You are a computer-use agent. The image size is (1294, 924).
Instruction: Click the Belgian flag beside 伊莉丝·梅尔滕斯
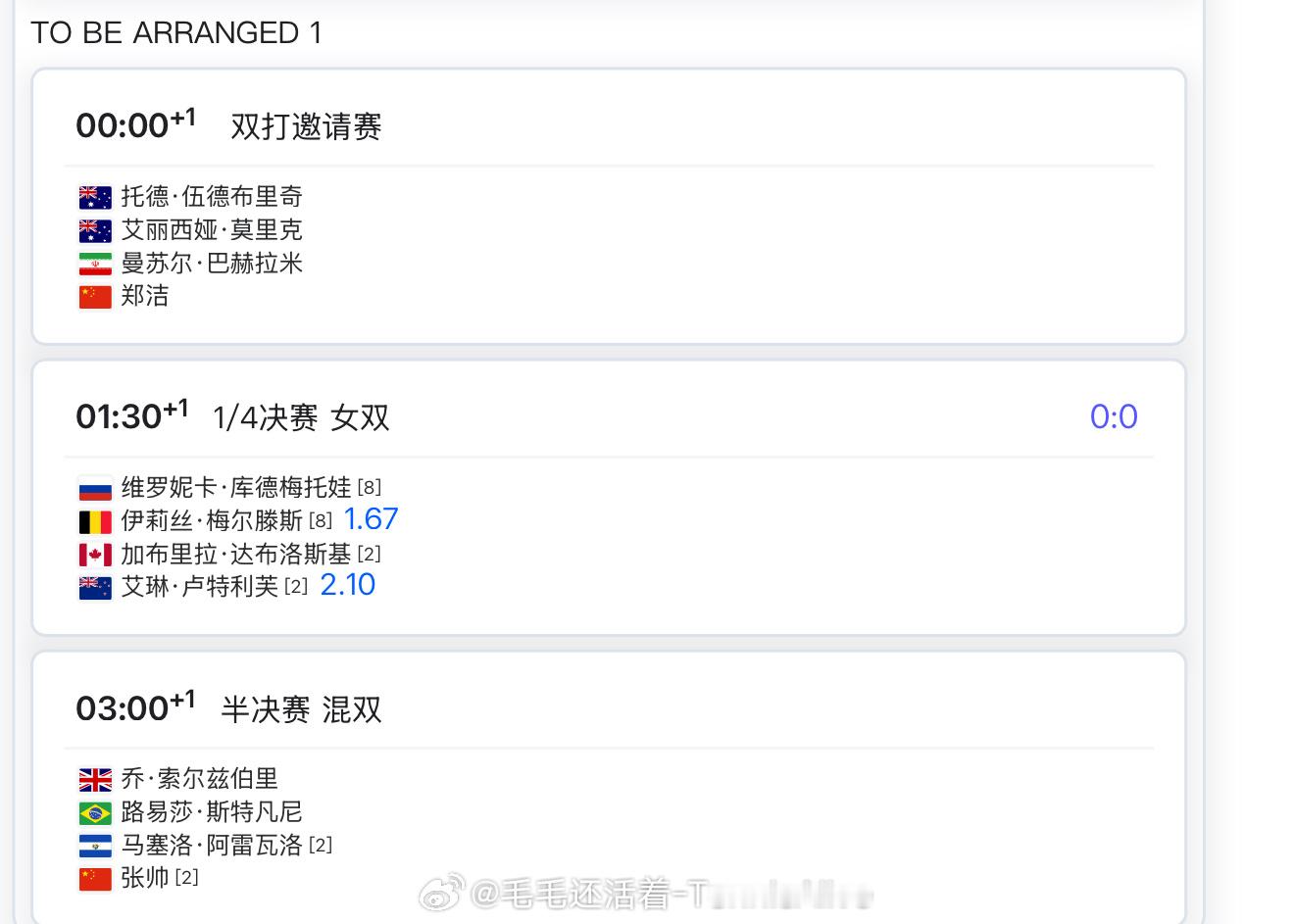coord(95,521)
